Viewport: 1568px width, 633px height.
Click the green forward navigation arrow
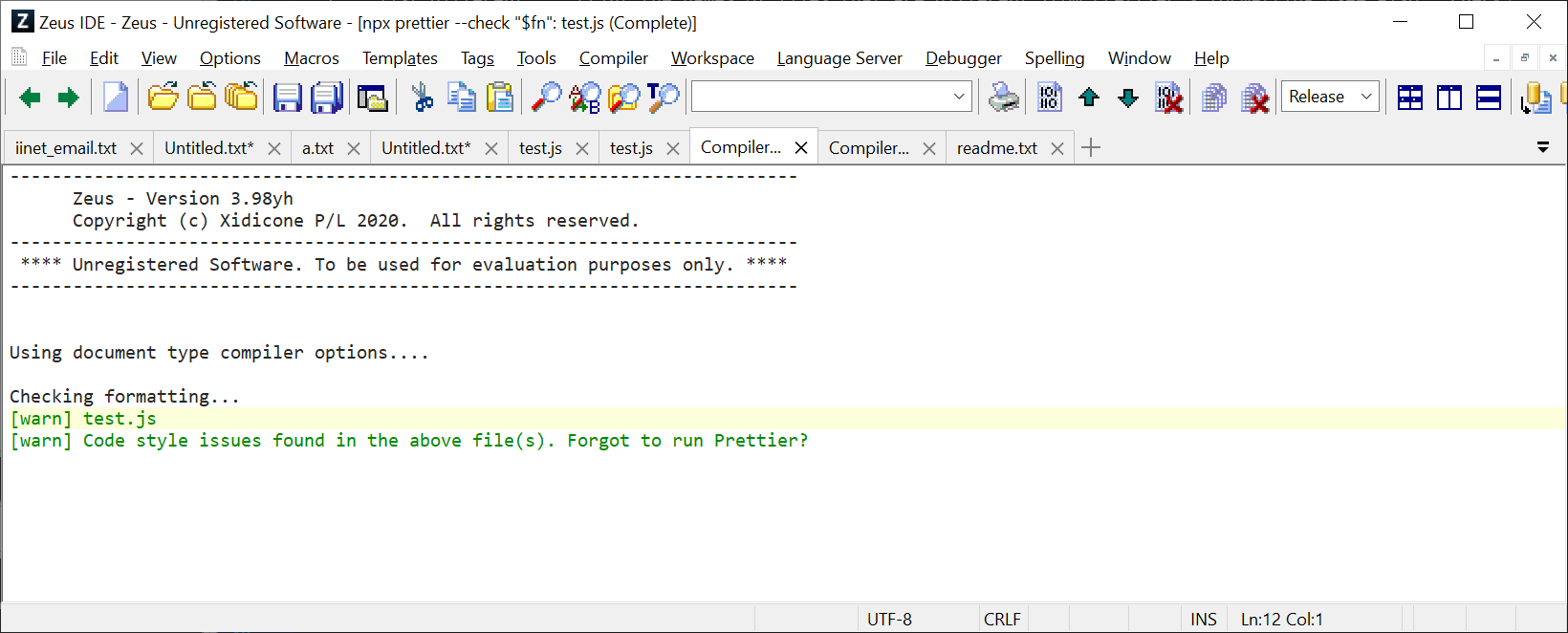click(x=68, y=98)
